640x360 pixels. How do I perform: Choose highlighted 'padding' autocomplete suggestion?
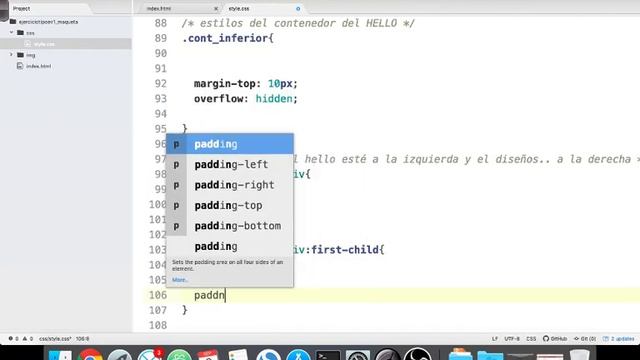point(229,144)
